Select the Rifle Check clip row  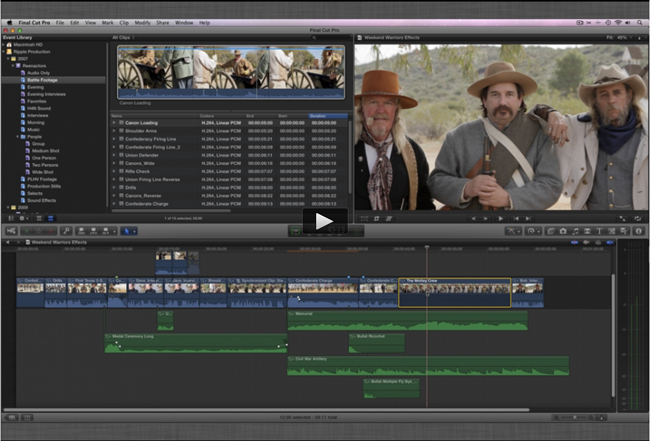(229, 171)
